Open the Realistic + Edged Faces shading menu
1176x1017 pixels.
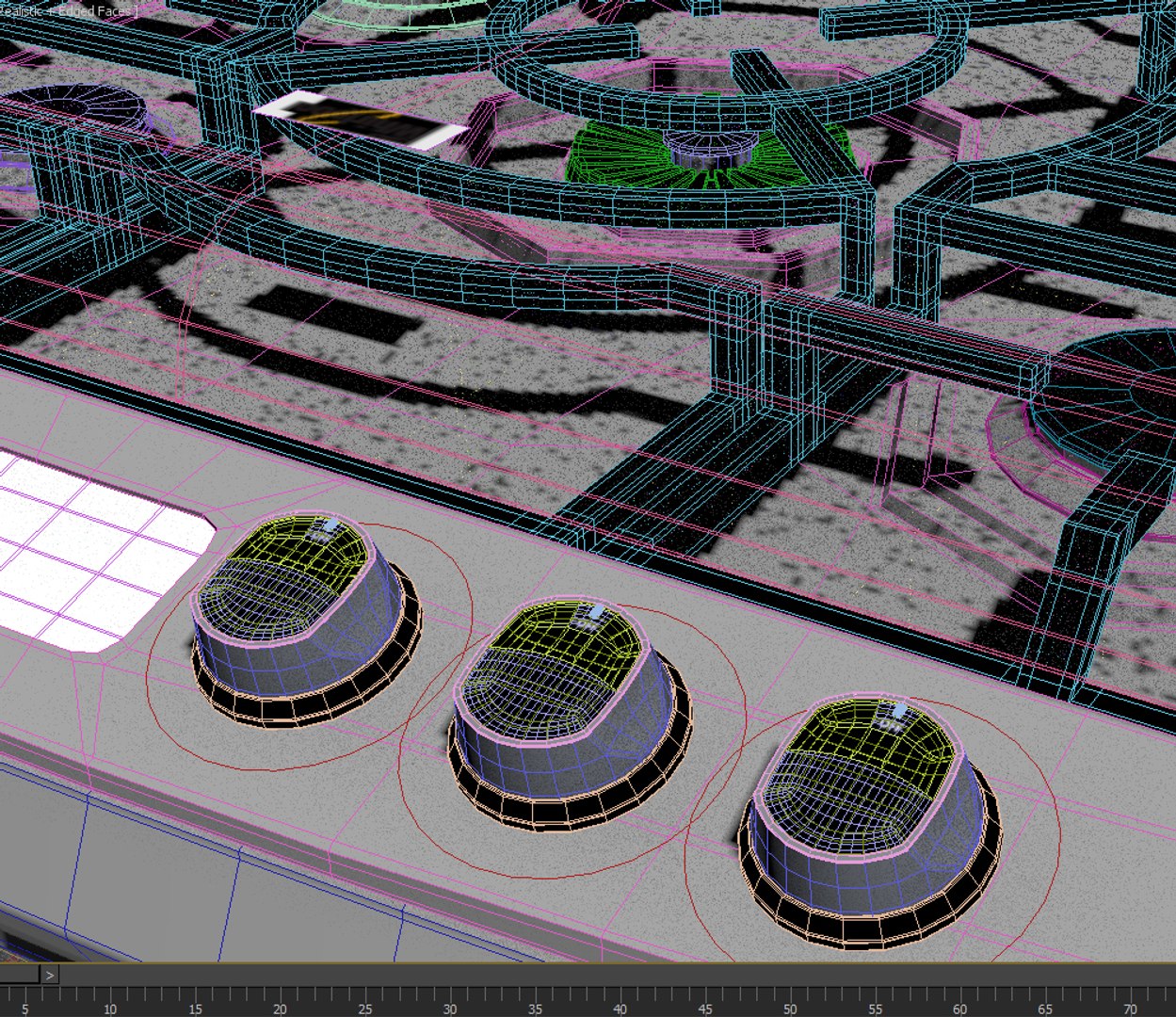tap(69, 10)
